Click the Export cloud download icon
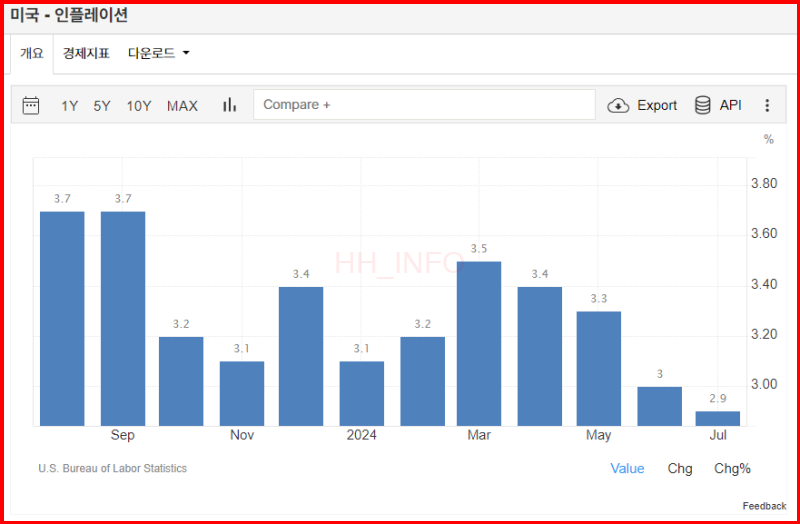 click(x=618, y=106)
